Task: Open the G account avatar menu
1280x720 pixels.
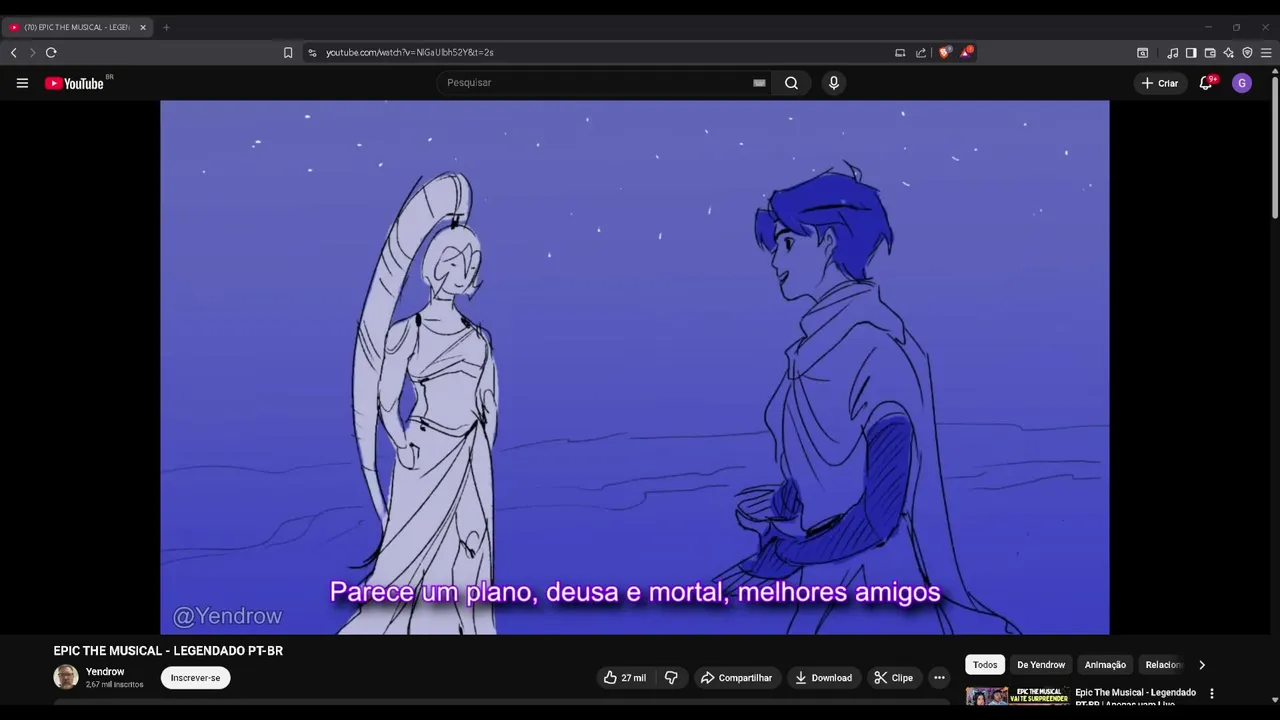Action: tap(1242, 83)
